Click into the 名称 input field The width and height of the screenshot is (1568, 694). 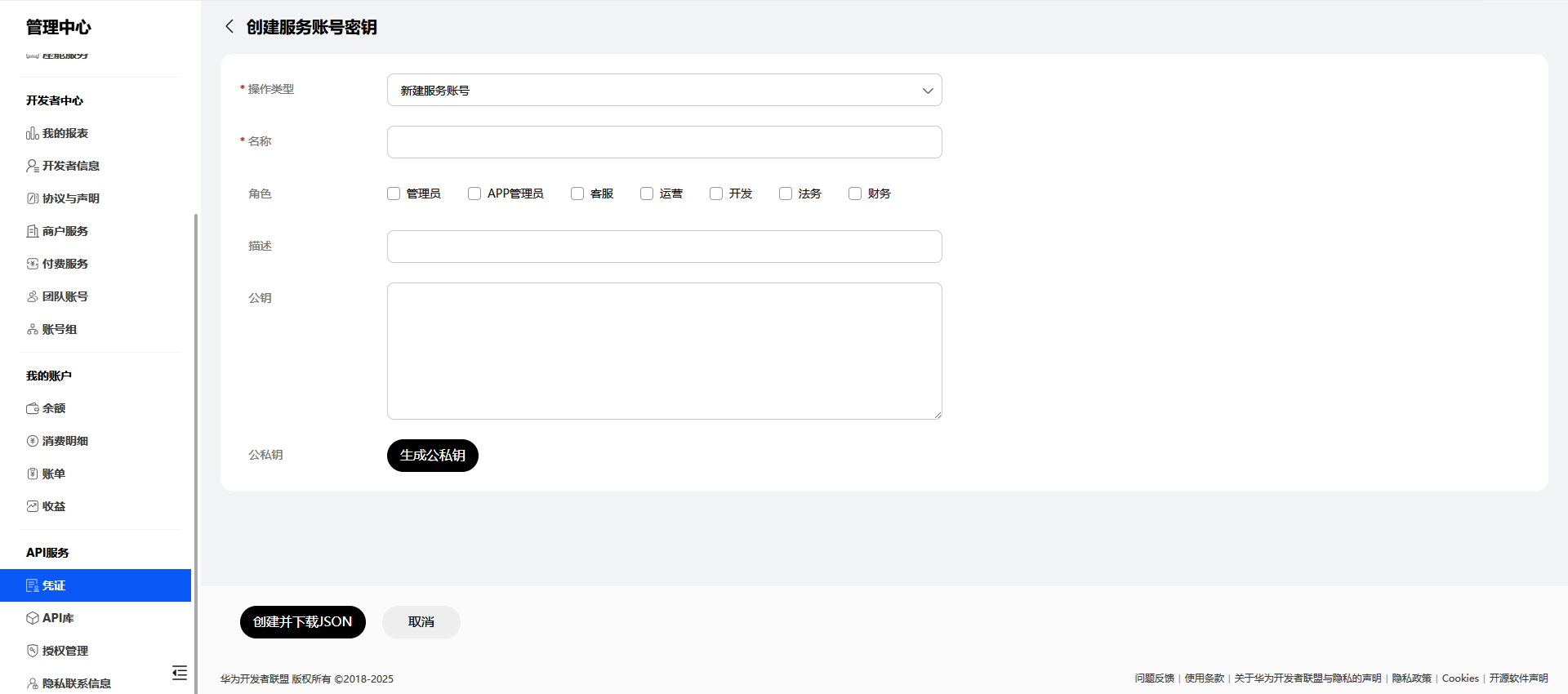click(x=665, y=142)
